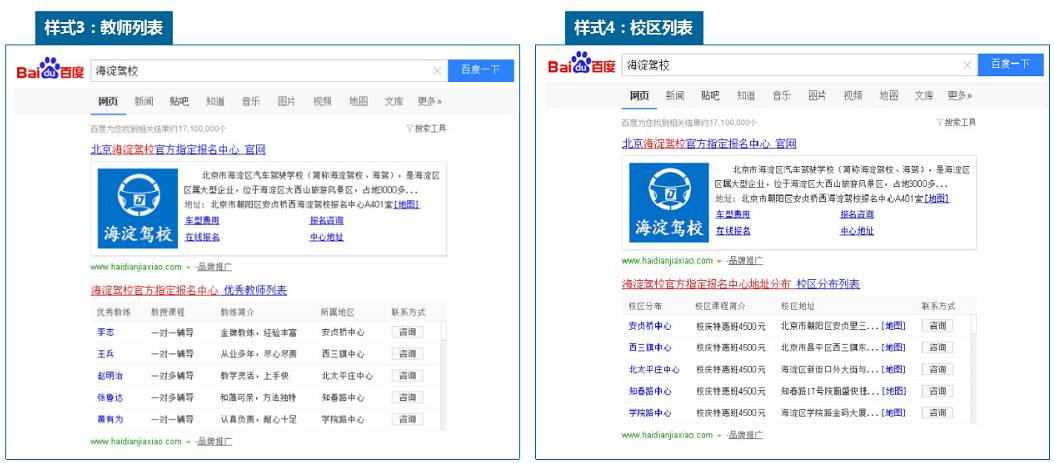Click the 海淀驾校 logo image in the campus list panel
This screenshot has width=1054, height=463.
point(669,202)
